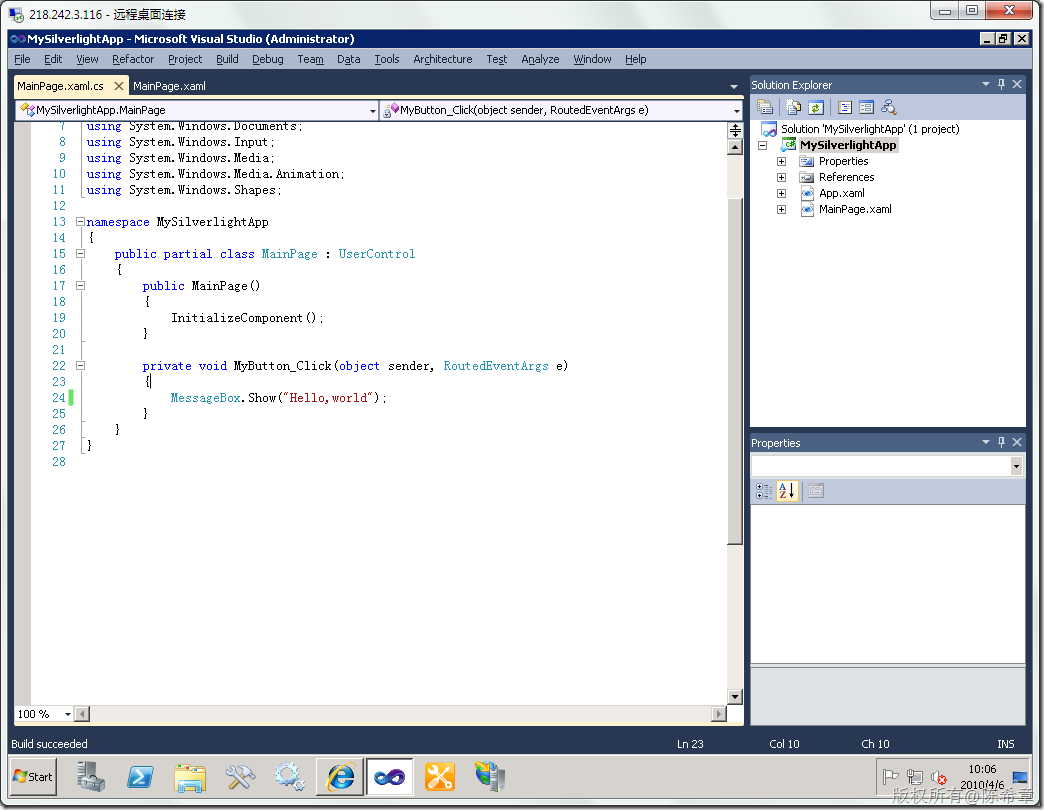
Task: Click the Properties icon in Solution Explorer toolbar
Action: [765, 107]
